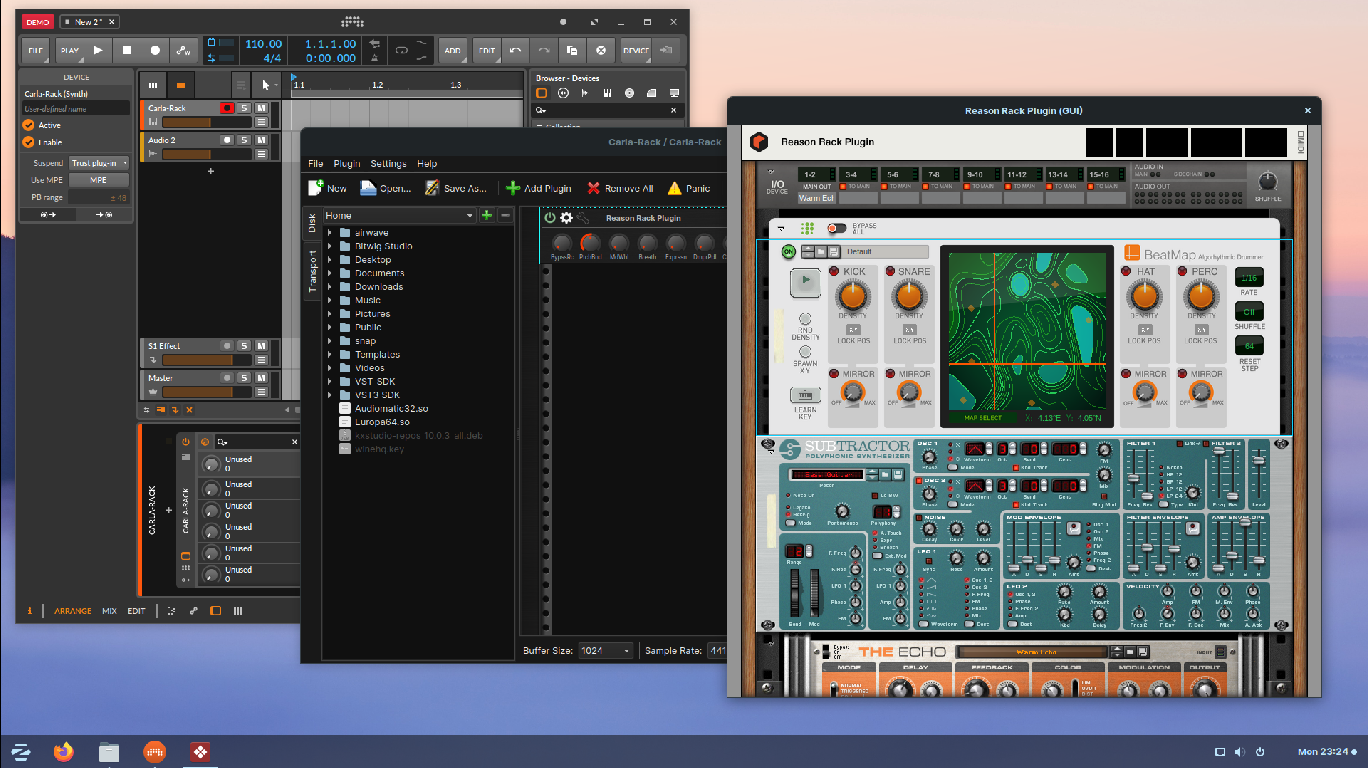
Task: Click the delete X icon in Bitwig toolbar
Action: pos(600,50)
